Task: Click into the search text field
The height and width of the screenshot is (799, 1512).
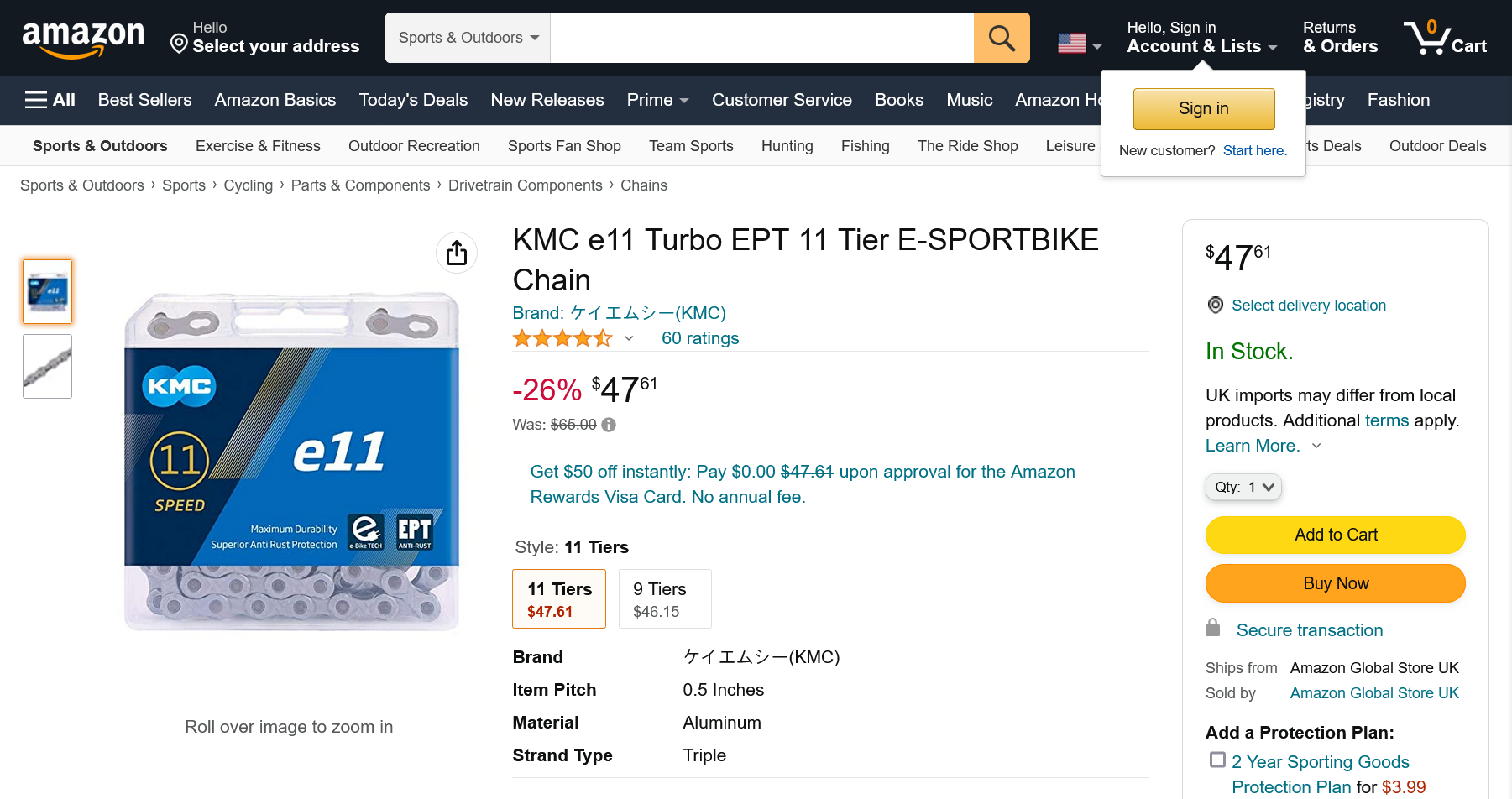Action: coord(761,38)
